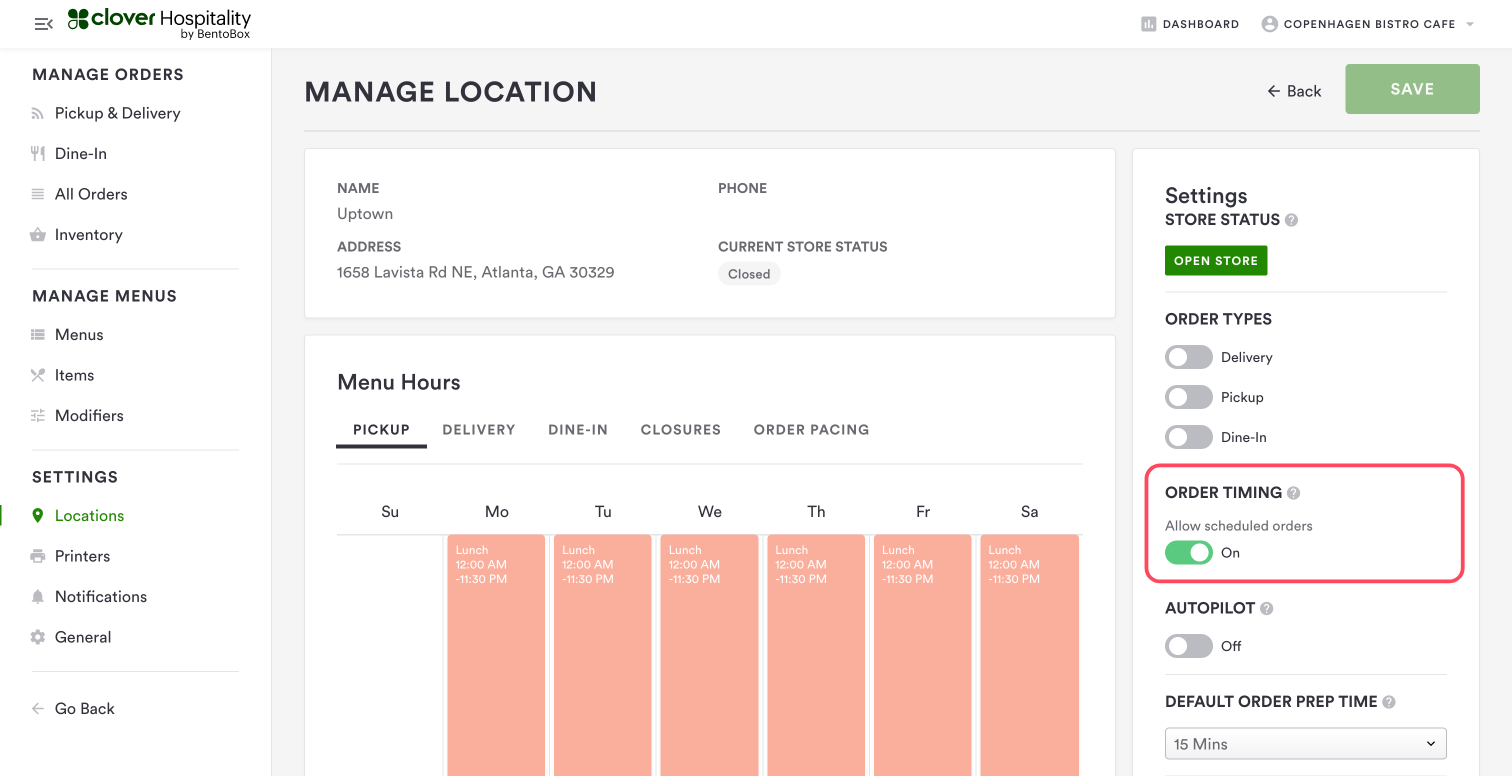Enable the Delivery order type toggle

(1188, 357)
